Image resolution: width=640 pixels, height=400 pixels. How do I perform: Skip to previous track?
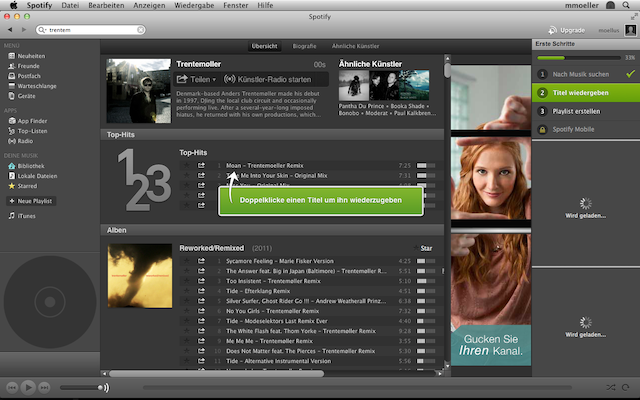click(x=12, y=387)
